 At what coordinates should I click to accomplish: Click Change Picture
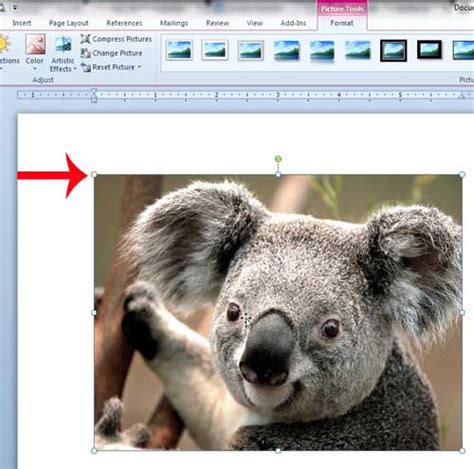(x=111, y=53)
